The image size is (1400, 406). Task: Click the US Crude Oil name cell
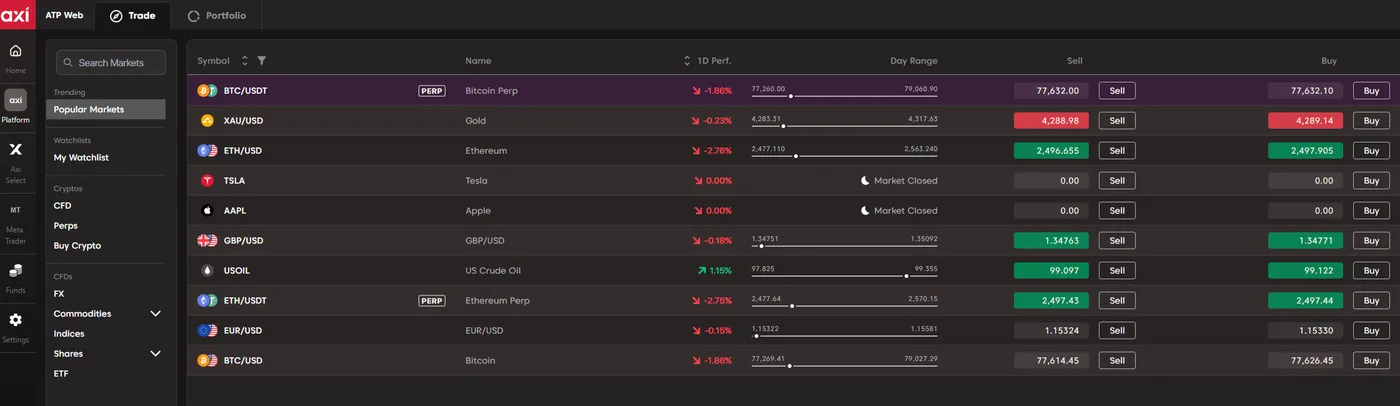[x=493, y=270]
